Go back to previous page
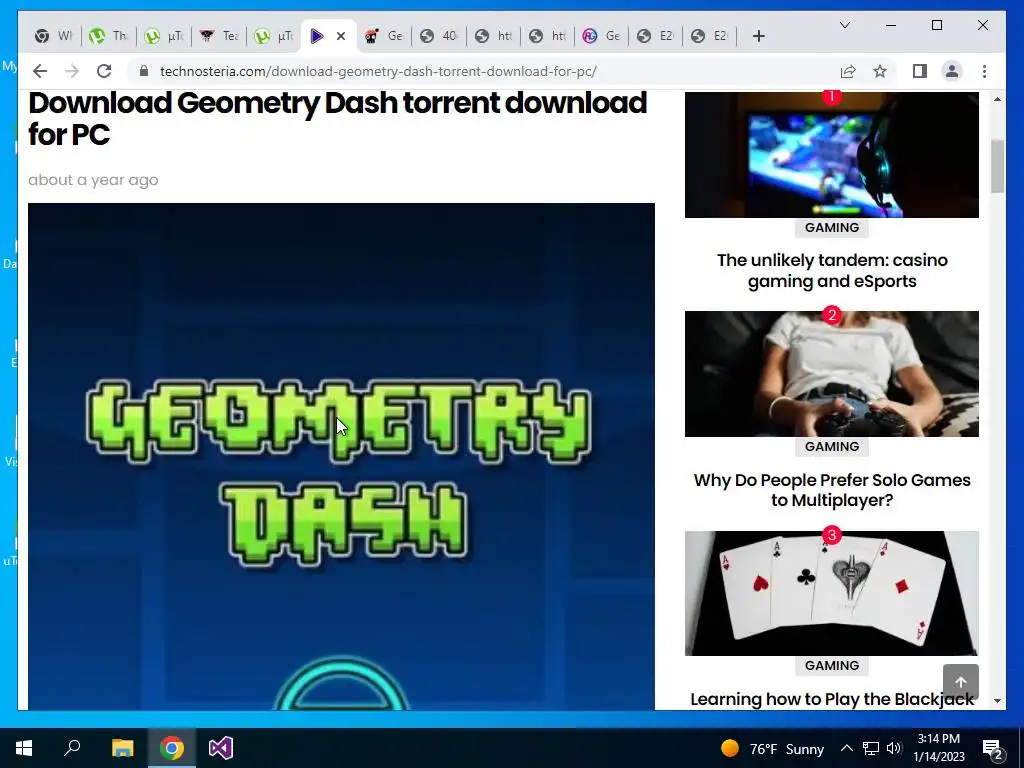 tap(40, 71)
